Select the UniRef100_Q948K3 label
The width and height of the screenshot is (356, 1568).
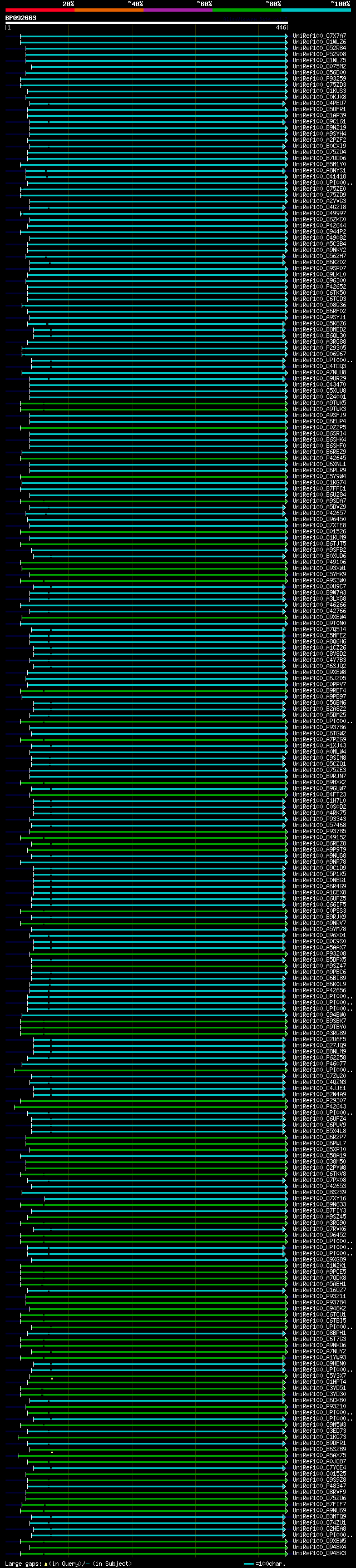tap(319, 1553)
